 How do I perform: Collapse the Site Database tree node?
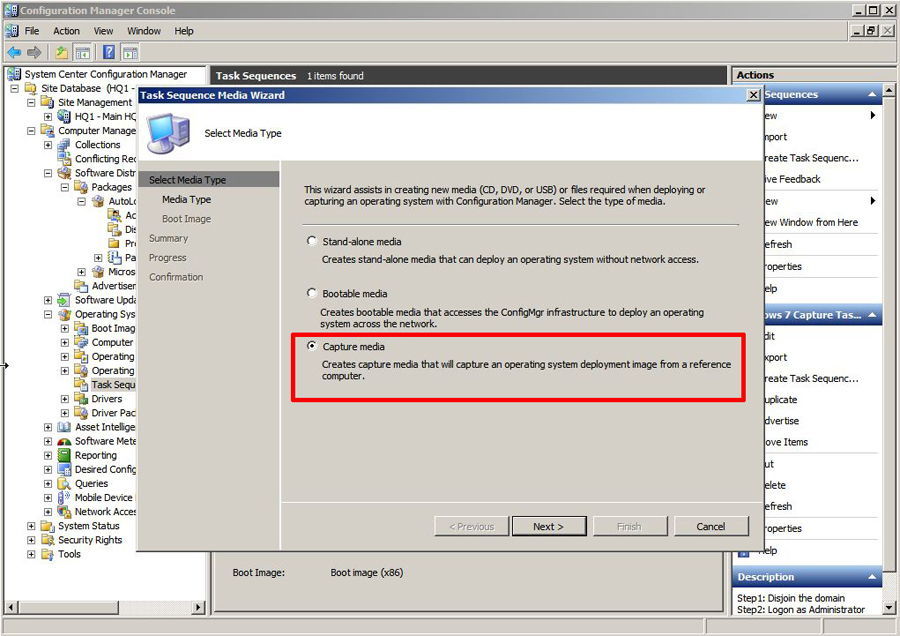click(x=14, y=88)
